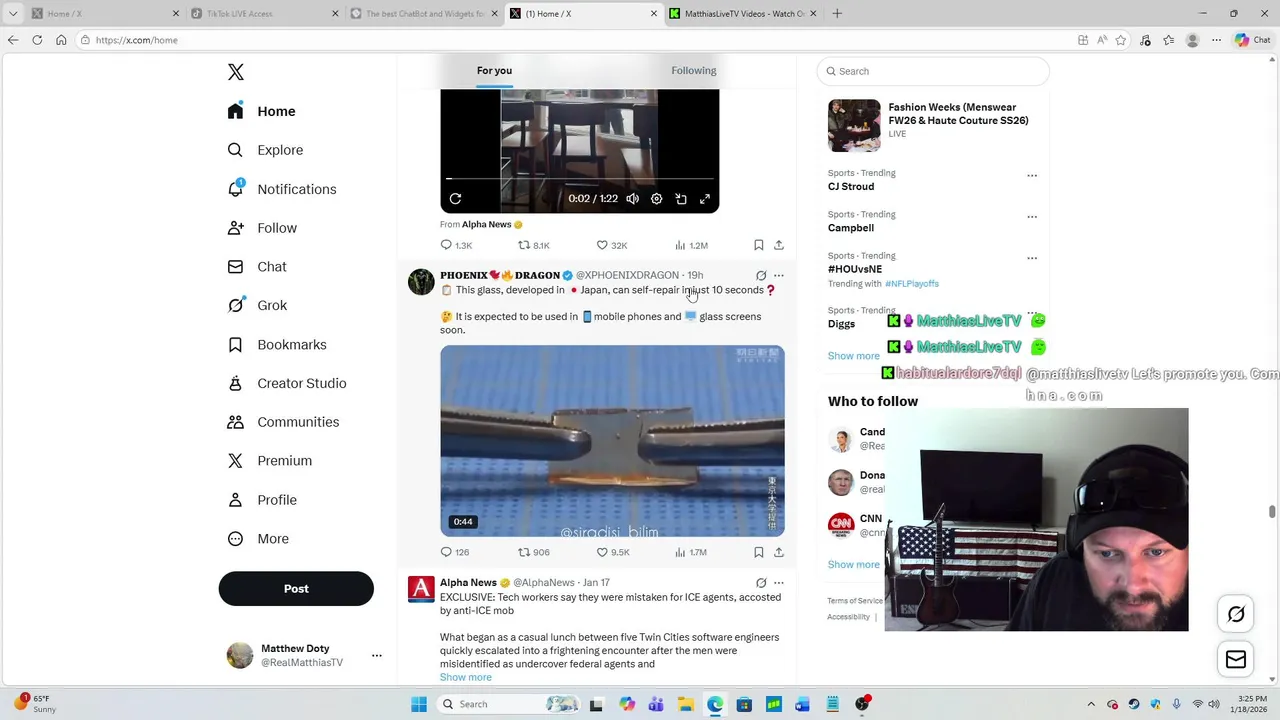Repost the post with 8.1K reposts
1280x720 pixels.
click(533, 245)
